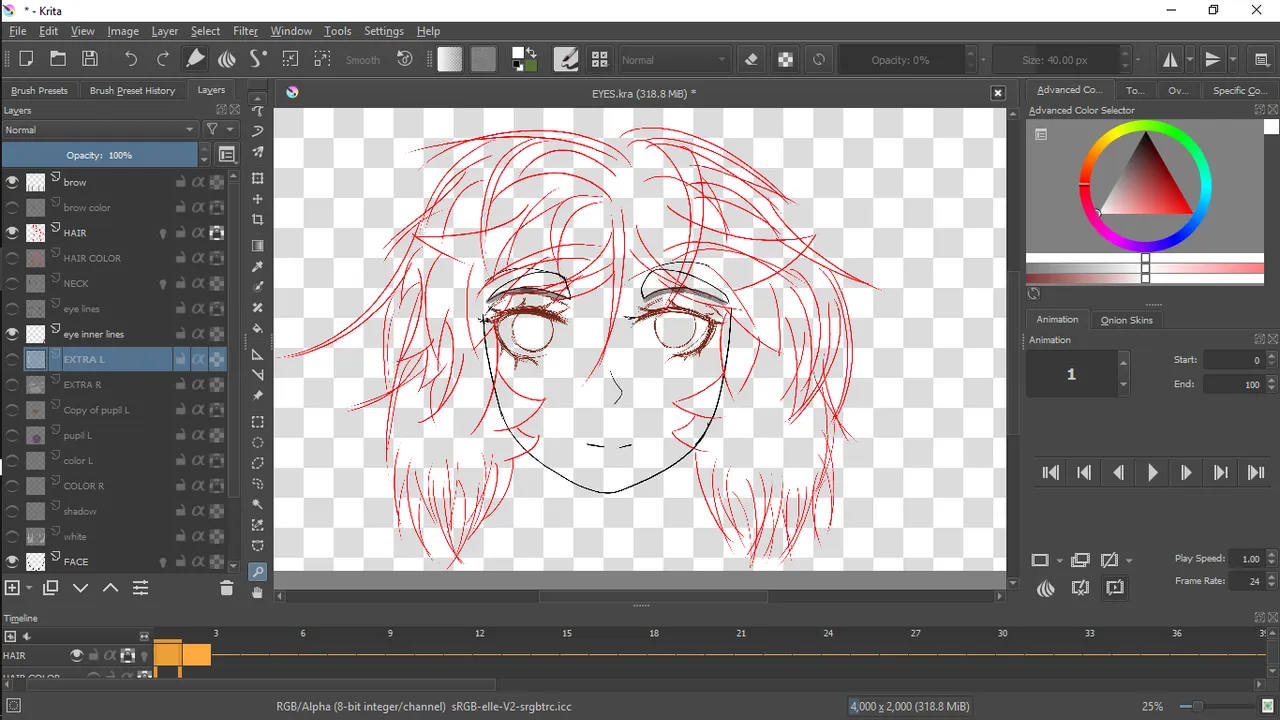This screenshot has width=1280, height=720.
Task: Select the Elliptical Selection tool
Action: (258, 443)
